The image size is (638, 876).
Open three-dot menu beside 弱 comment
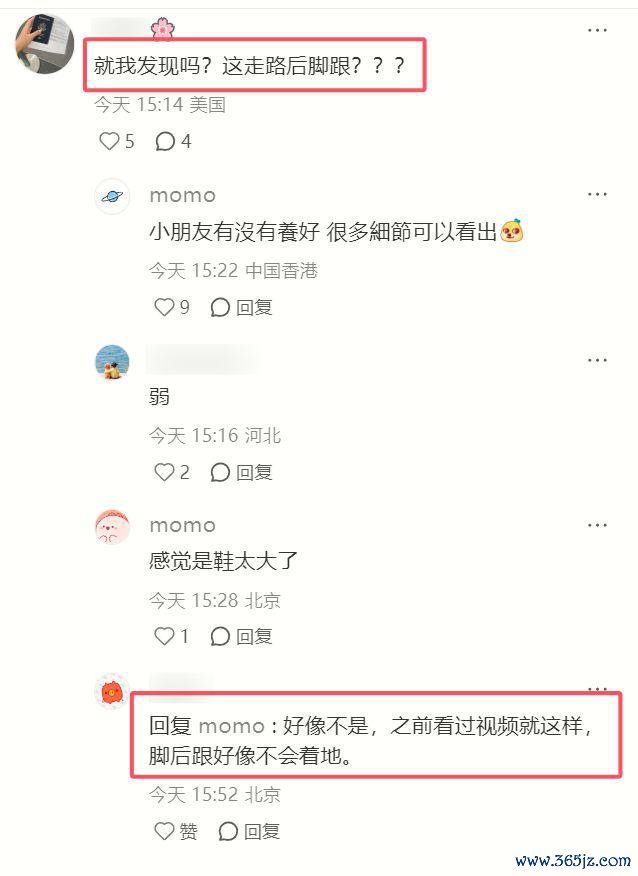(x=597, y=360)
